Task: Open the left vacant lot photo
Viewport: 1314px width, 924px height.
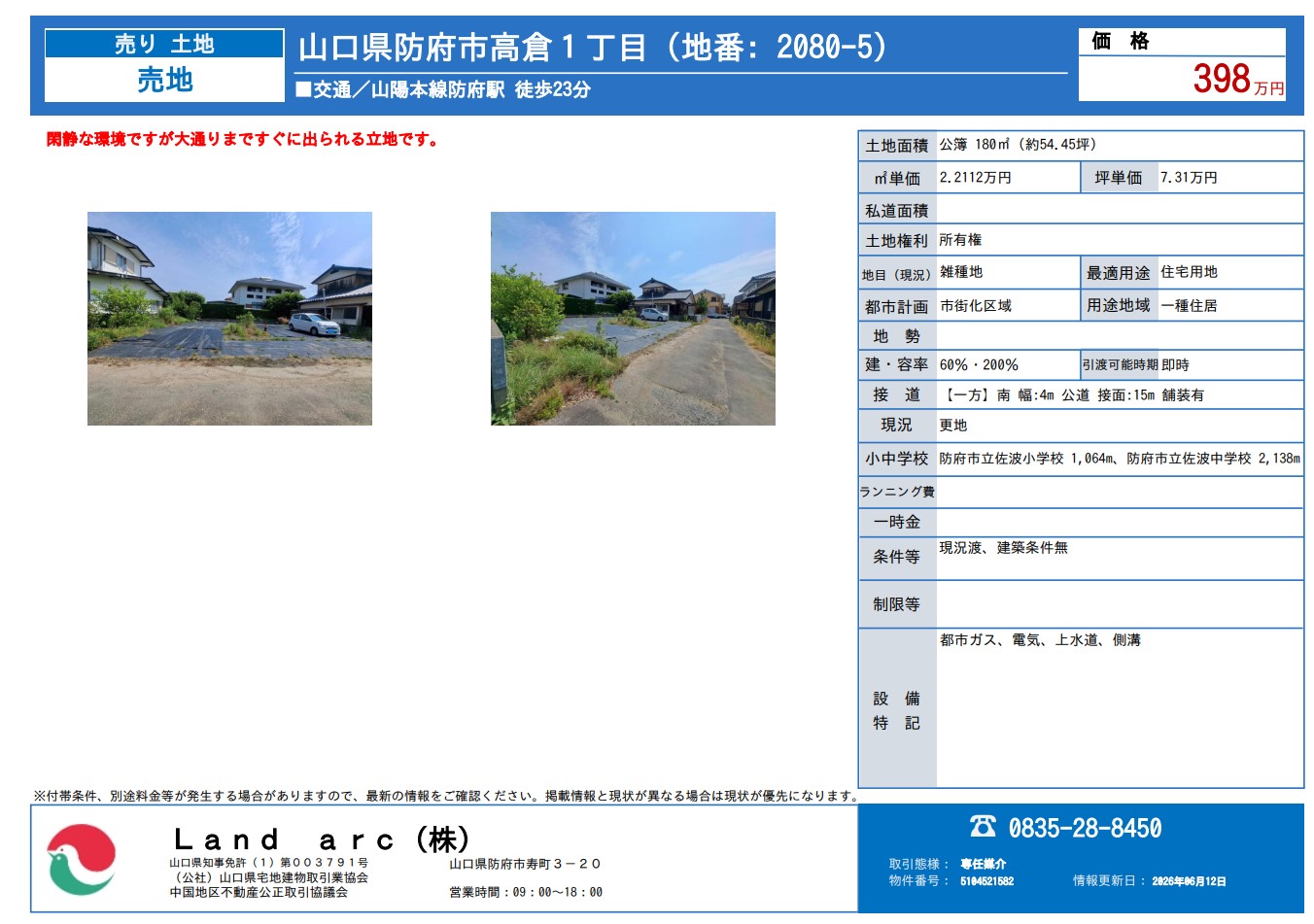Action: click(229, 319)
